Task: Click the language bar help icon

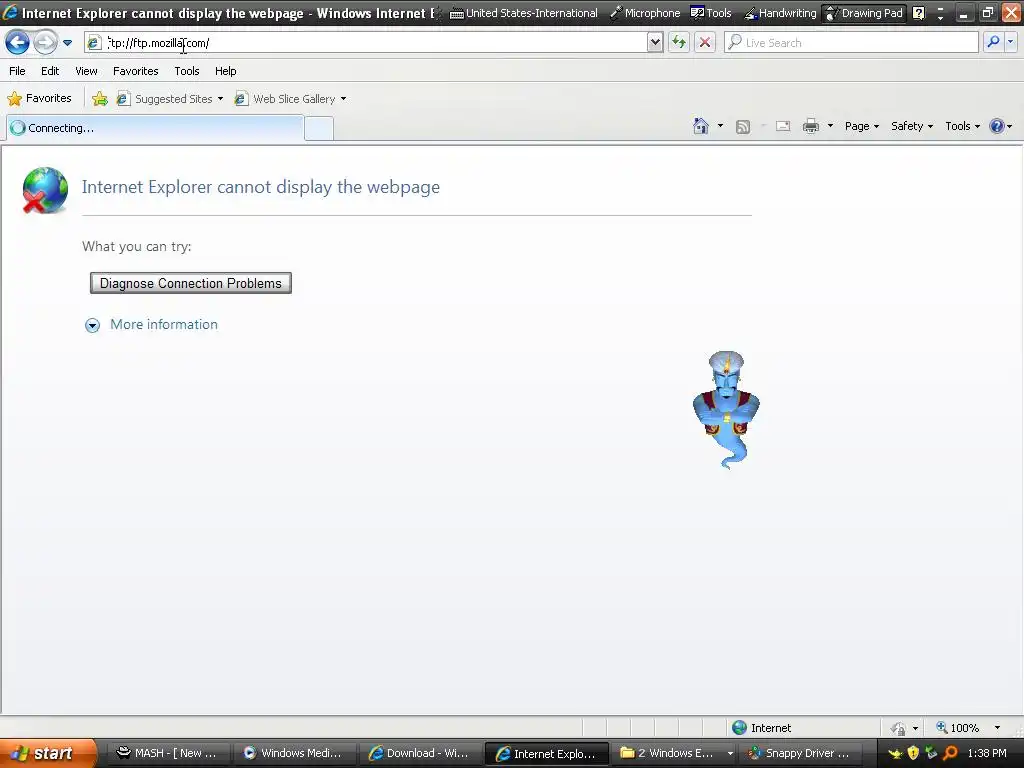Action: coord(918,13)
